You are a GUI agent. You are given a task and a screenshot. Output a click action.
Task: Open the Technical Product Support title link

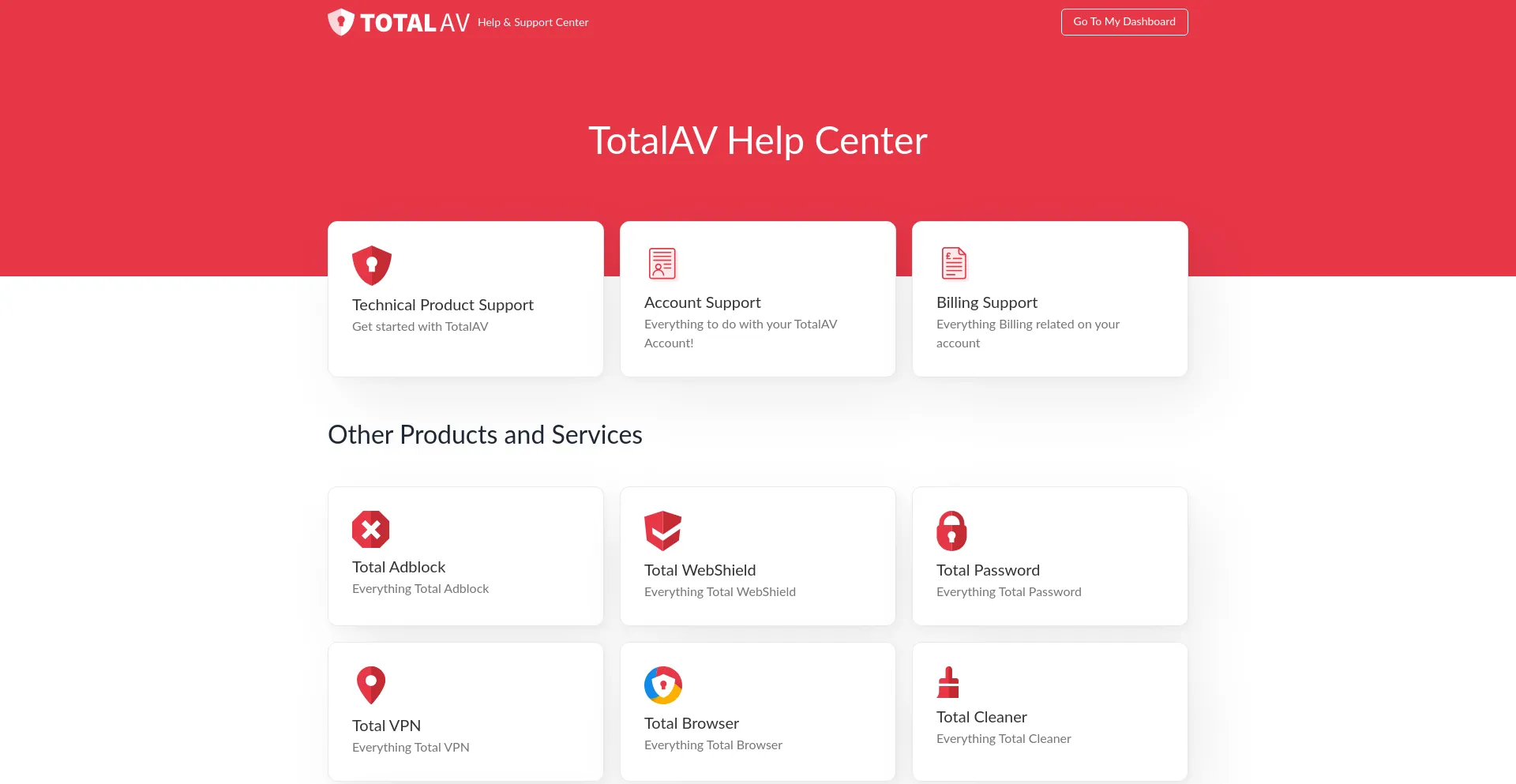(443, 305)
